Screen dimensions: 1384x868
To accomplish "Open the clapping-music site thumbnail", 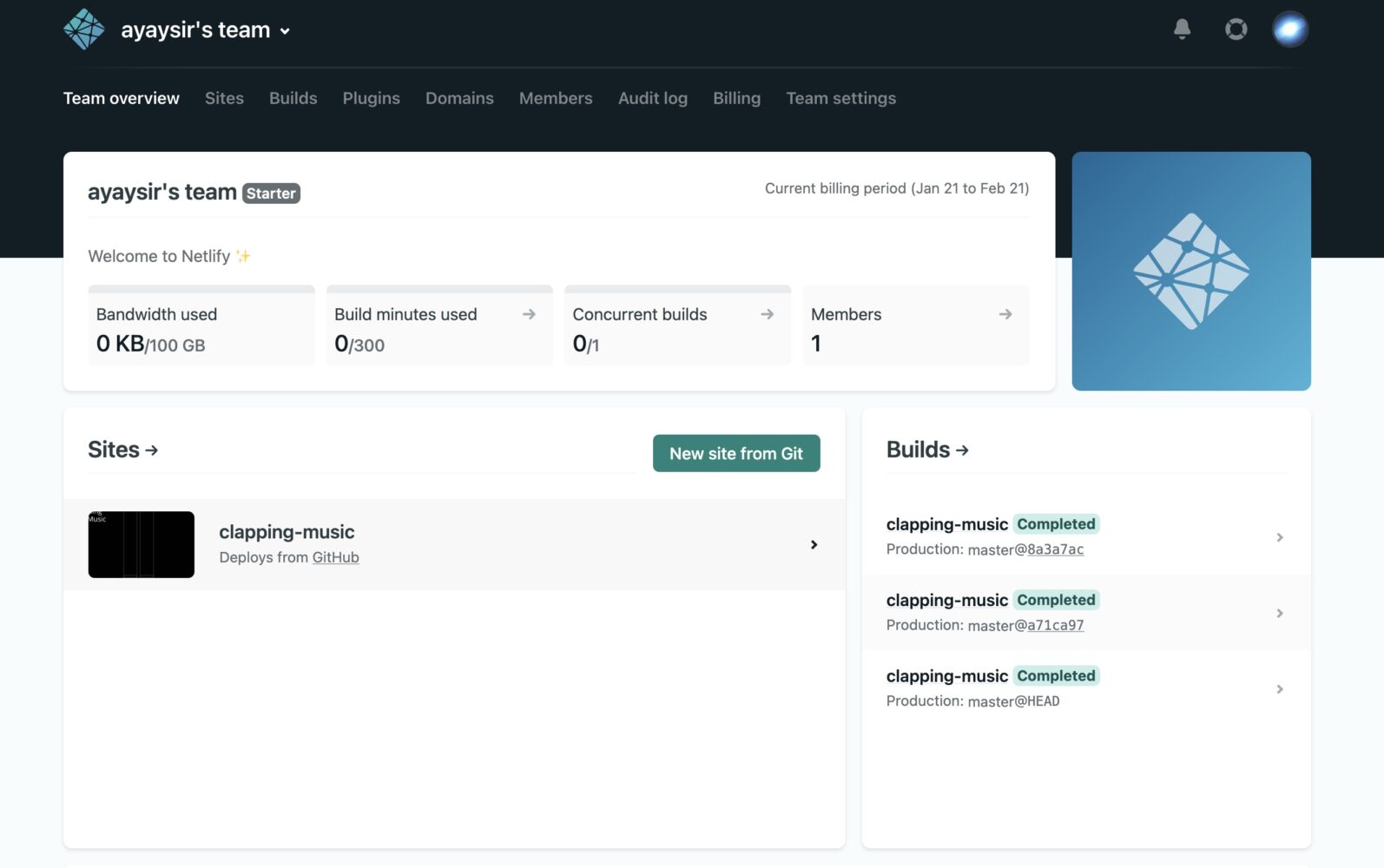I will point(142,544).
